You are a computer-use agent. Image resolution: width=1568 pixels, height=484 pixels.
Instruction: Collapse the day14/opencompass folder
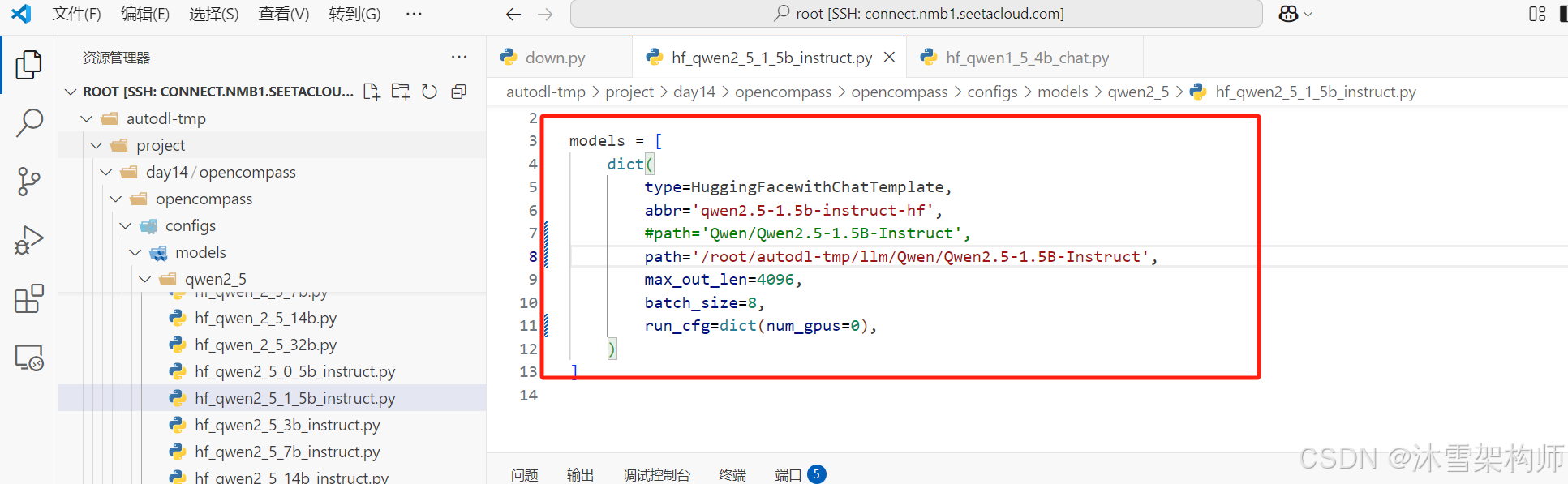point(106,172)
